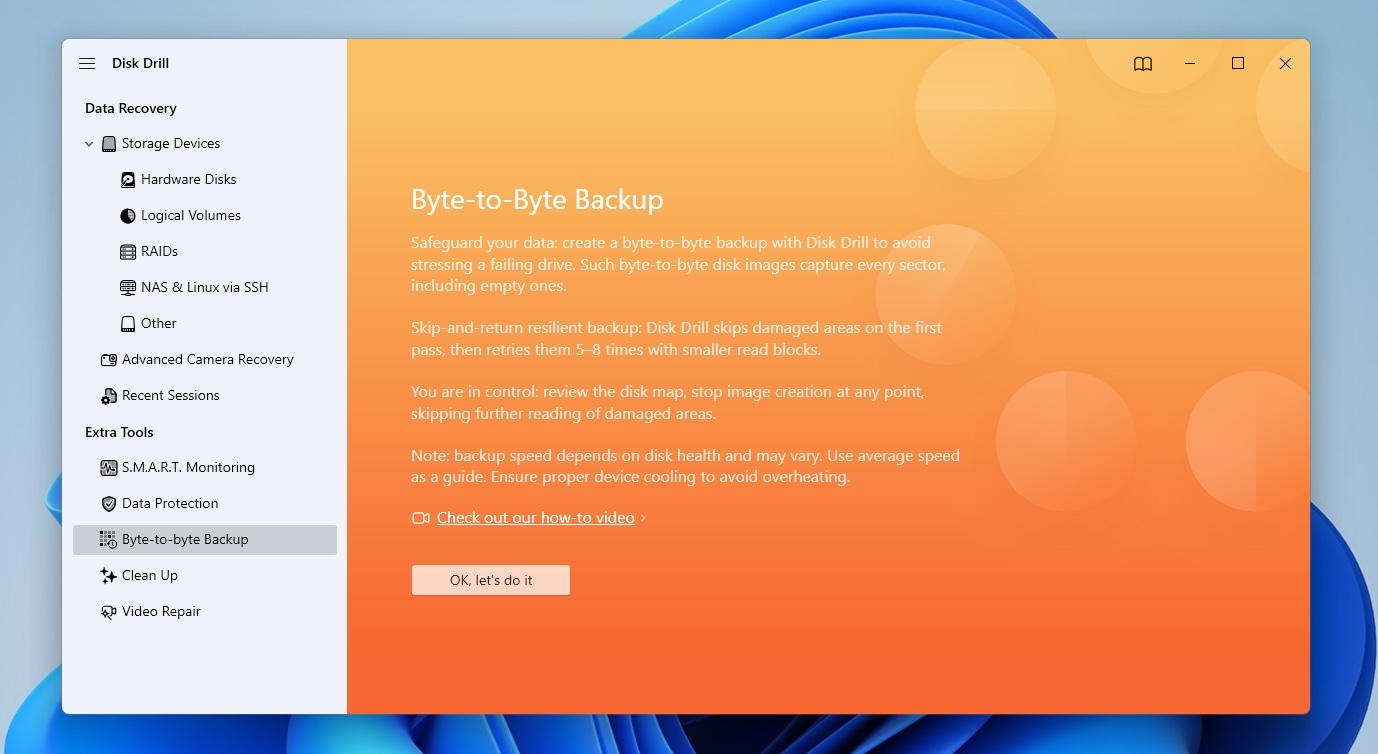This screenshot has height=754, width=1378.
Task: Click the Data Recovery section header
Action: (131, 108)
